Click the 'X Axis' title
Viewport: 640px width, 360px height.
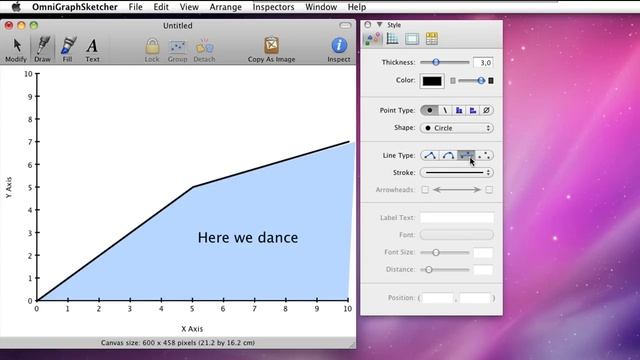click(192, 329)
